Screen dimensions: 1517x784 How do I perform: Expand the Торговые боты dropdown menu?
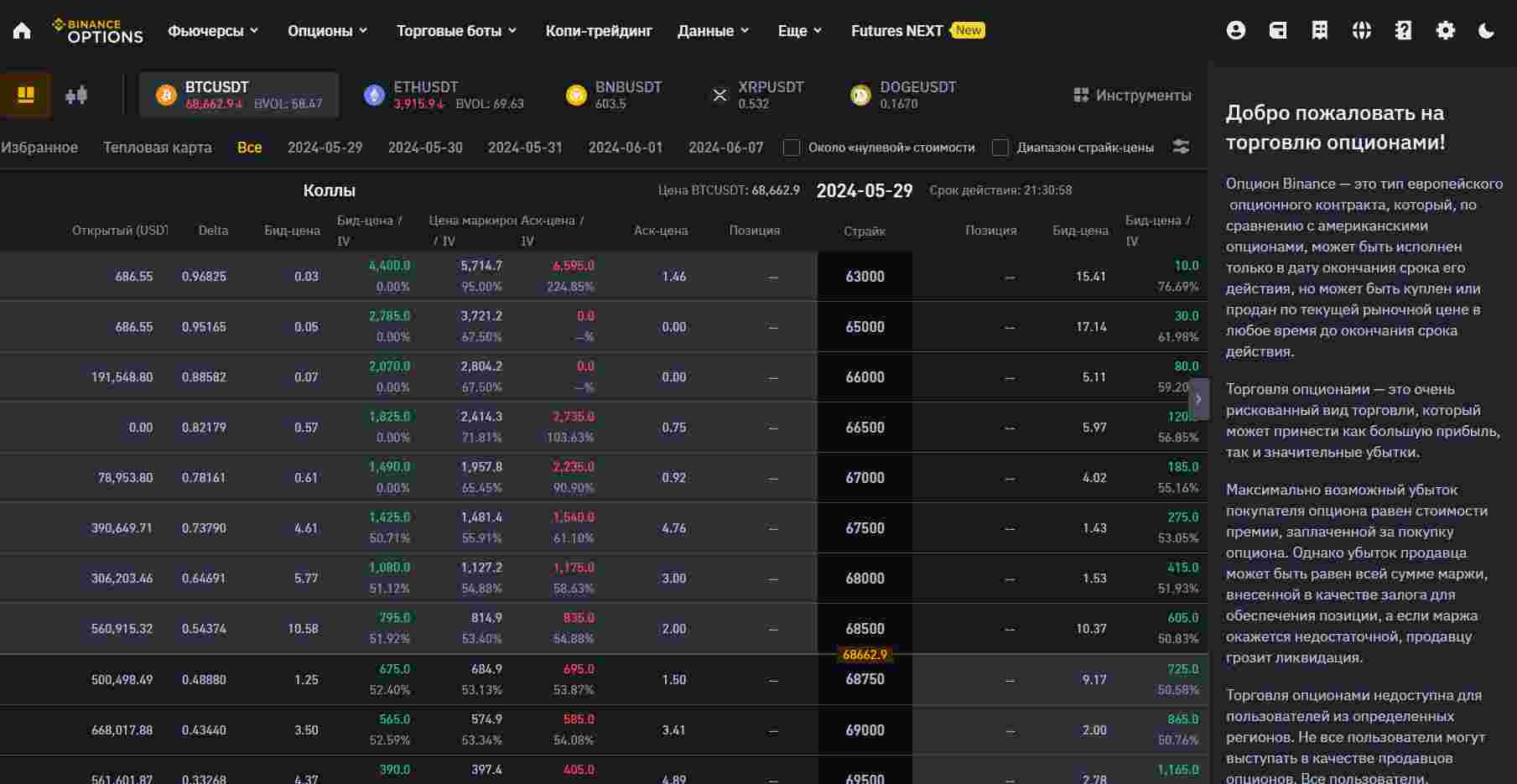tap(457, 31)
